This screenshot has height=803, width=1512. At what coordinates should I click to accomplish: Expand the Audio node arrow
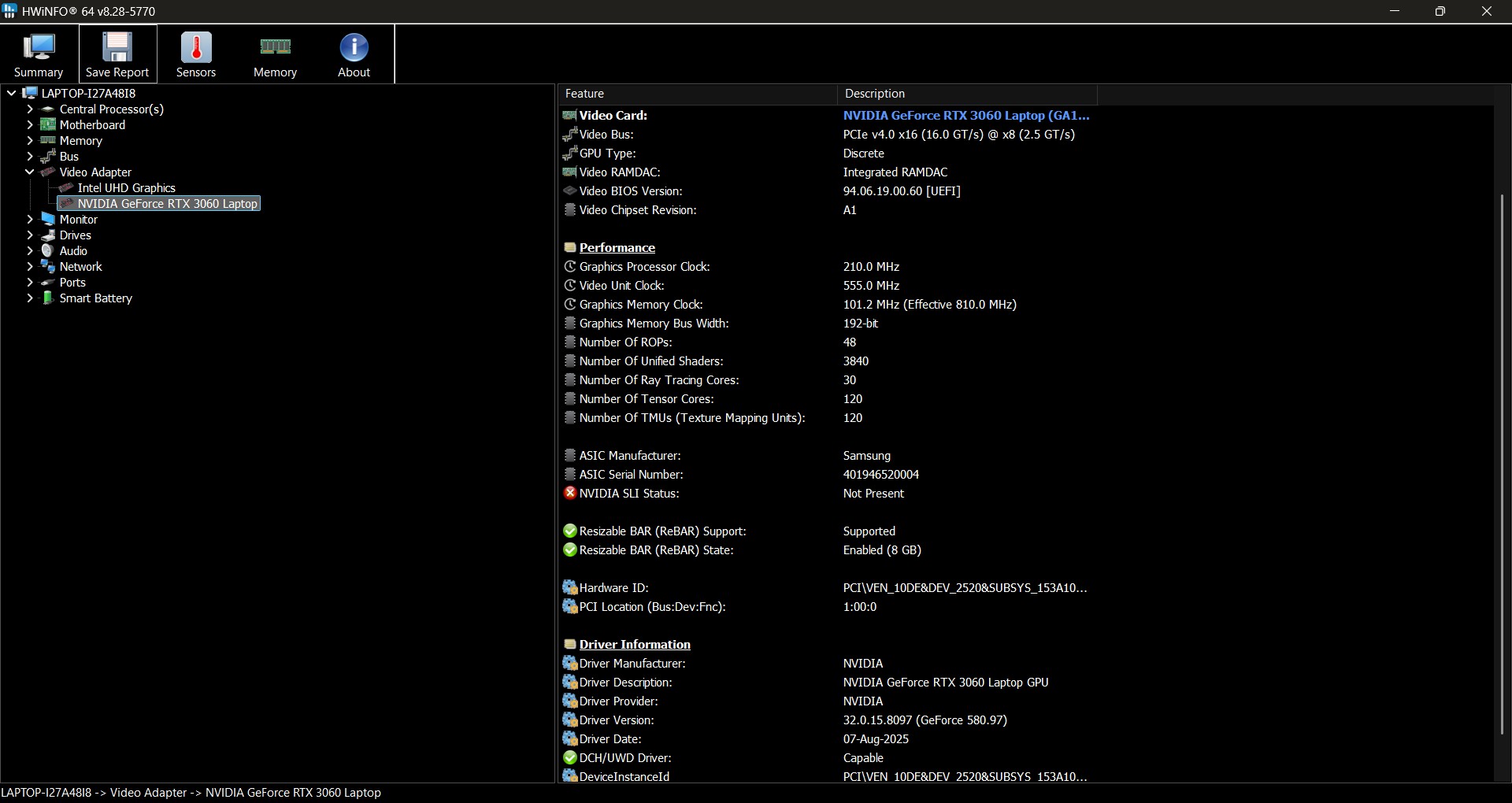29,250
